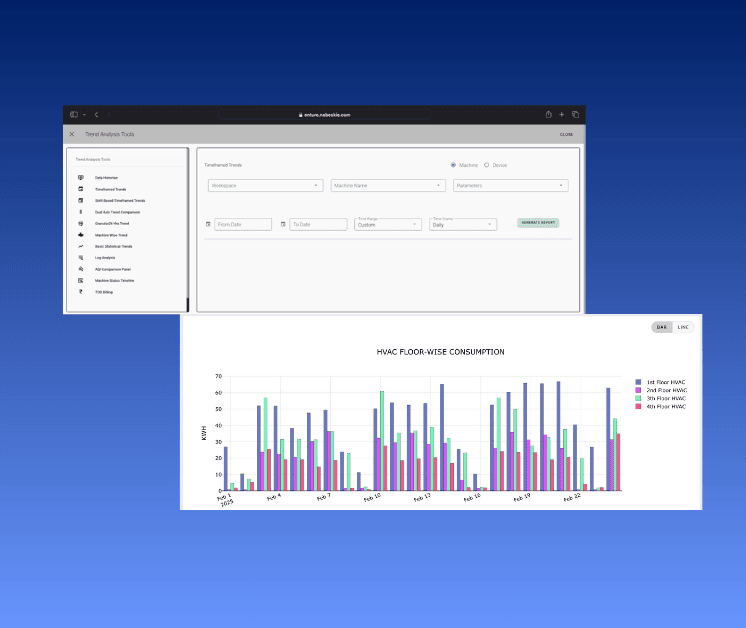
Task: Open the Workspace dropdown
Action: [265, 186]
